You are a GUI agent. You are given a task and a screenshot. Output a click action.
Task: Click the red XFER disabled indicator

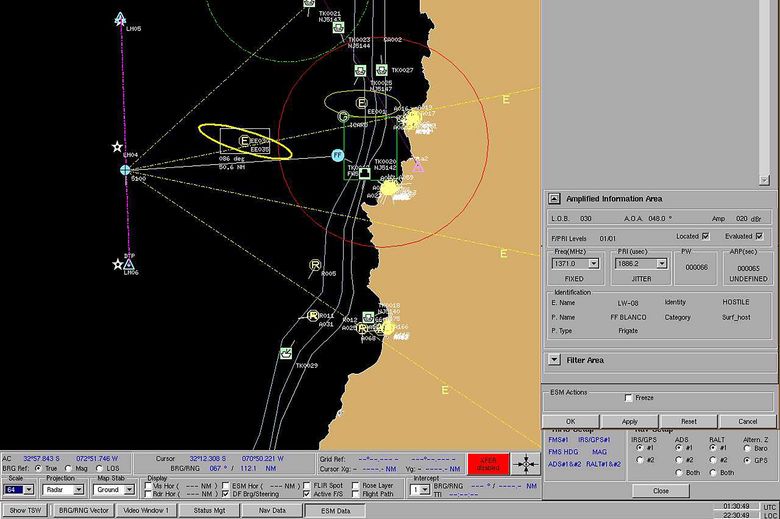[488, 464]
